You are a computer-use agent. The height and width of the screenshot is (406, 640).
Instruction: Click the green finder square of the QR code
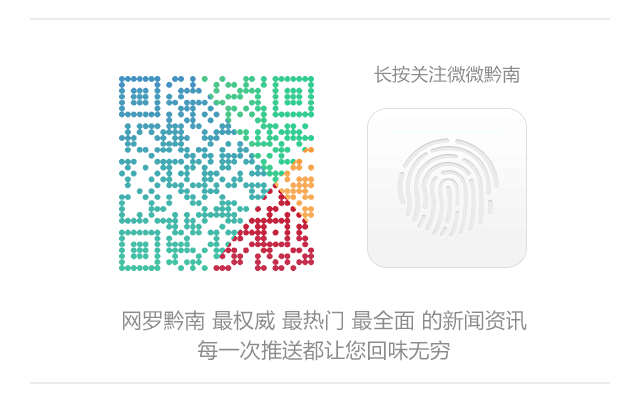coord(293,96)
